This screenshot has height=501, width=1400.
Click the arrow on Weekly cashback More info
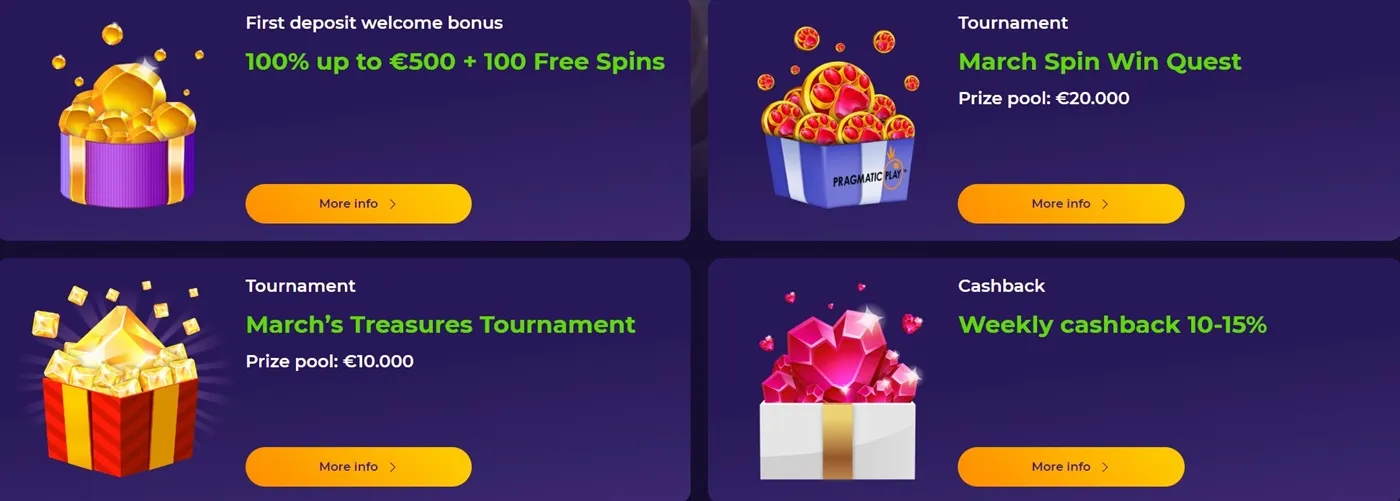pyautogui.click(x=1105, y=467)
